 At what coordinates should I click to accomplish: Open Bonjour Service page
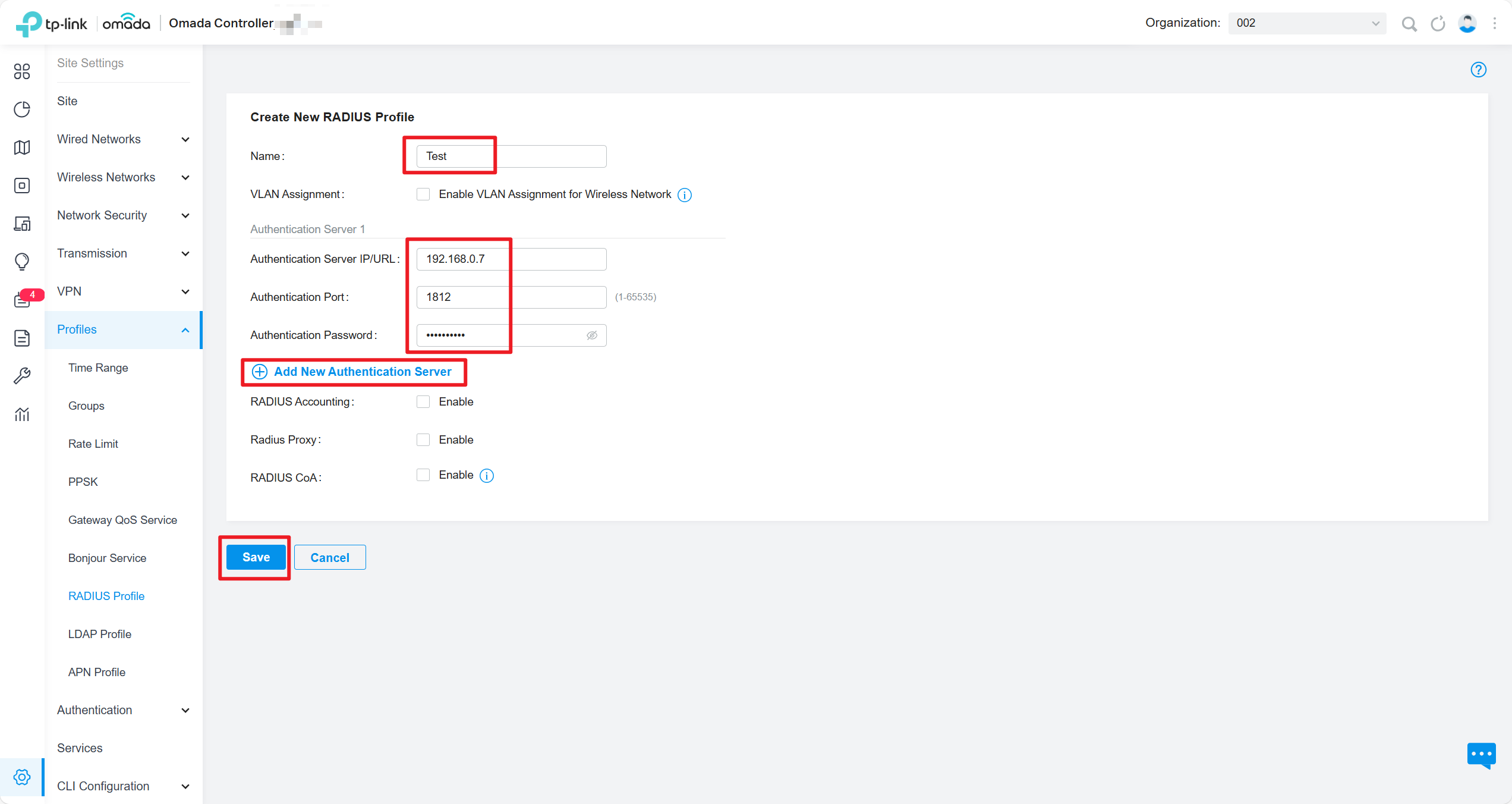(107, 558)
